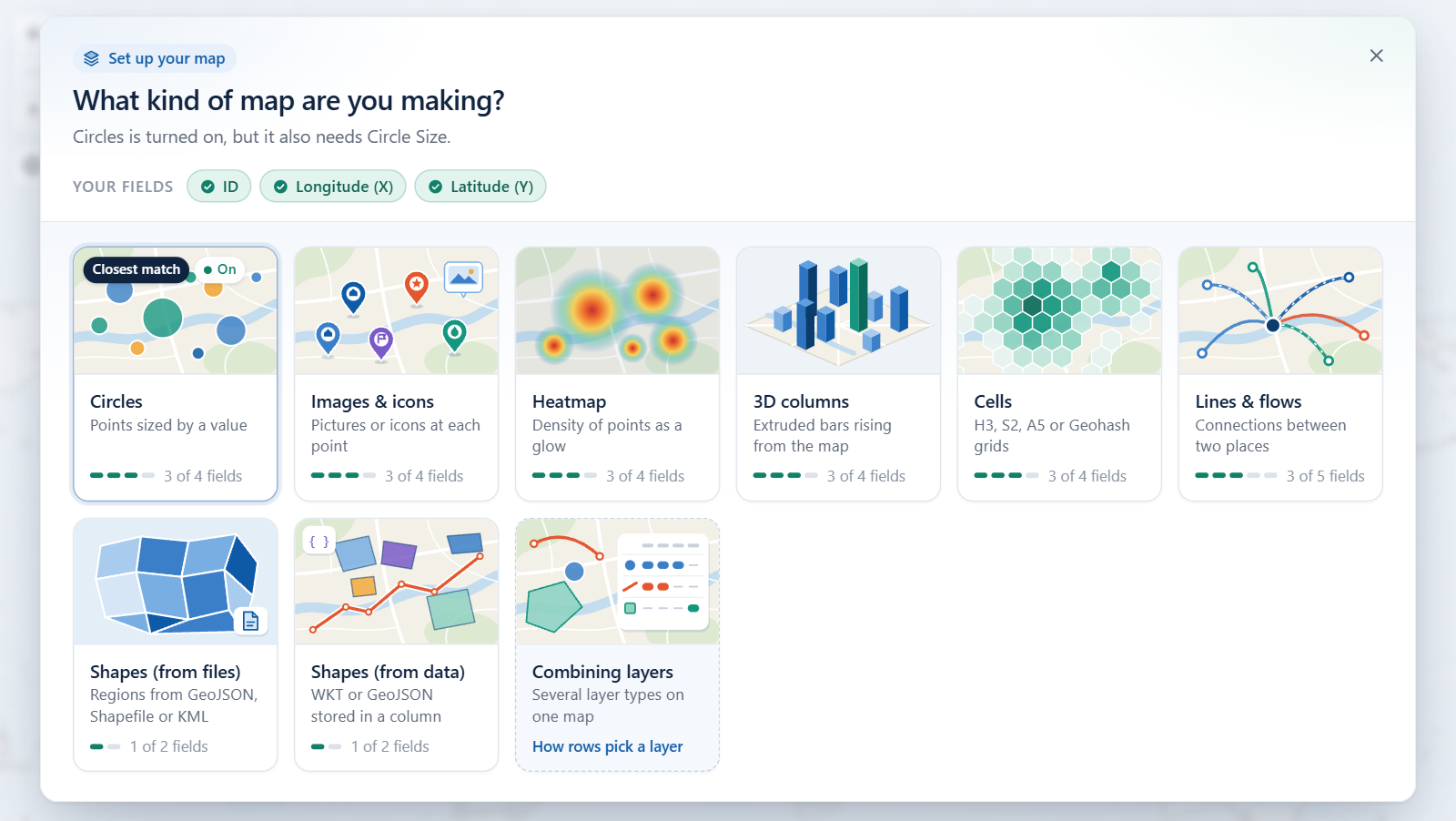Click the checkmark icon in Longitude chip
Screen dimensions: 1456x821
coord(280,187)
